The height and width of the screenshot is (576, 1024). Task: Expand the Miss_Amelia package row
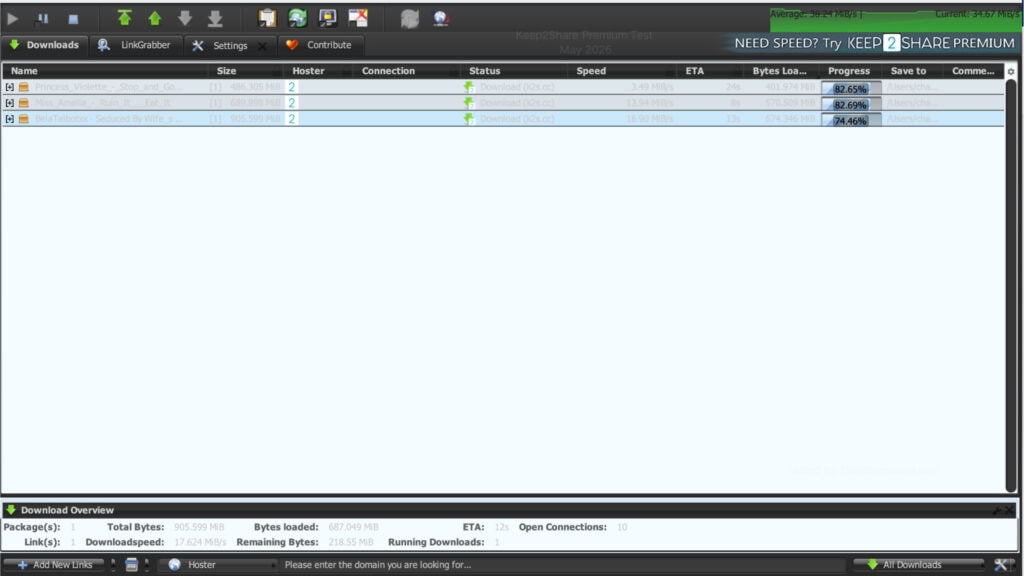9,103
